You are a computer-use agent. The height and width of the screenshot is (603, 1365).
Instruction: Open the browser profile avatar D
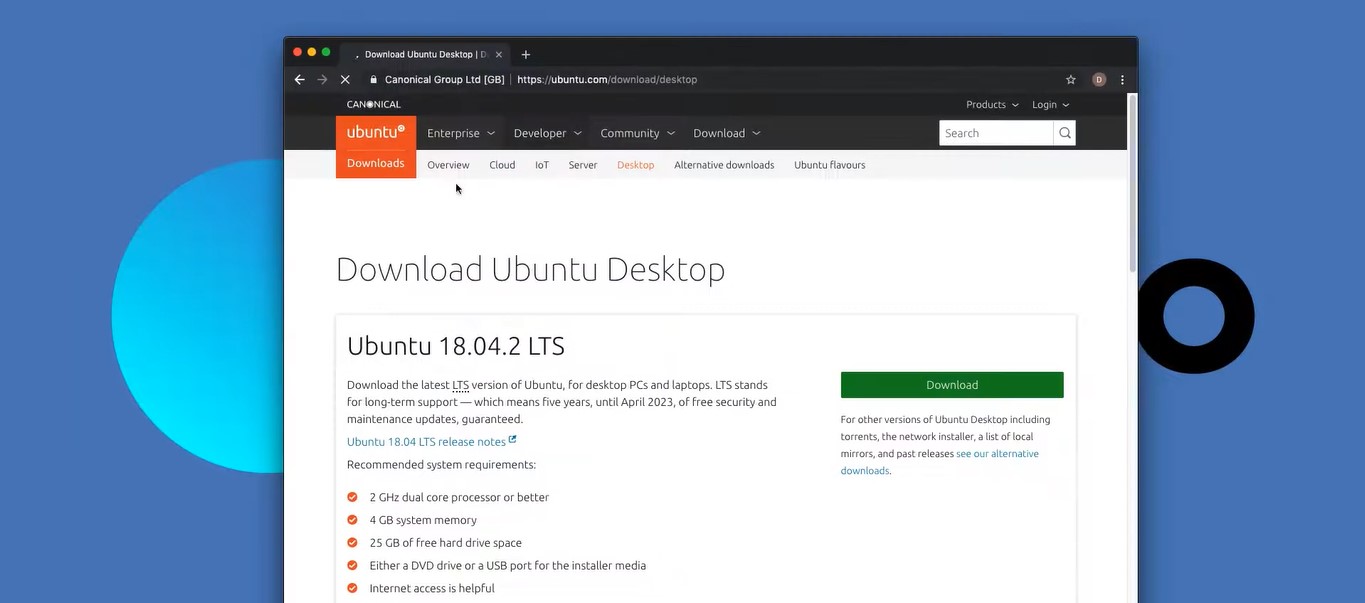(1098, 79)
